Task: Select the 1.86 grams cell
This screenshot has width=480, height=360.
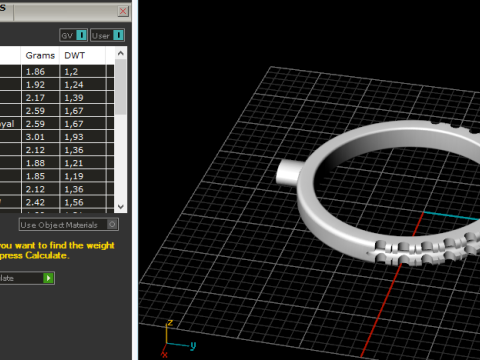Action: click(x=40, y=72)
